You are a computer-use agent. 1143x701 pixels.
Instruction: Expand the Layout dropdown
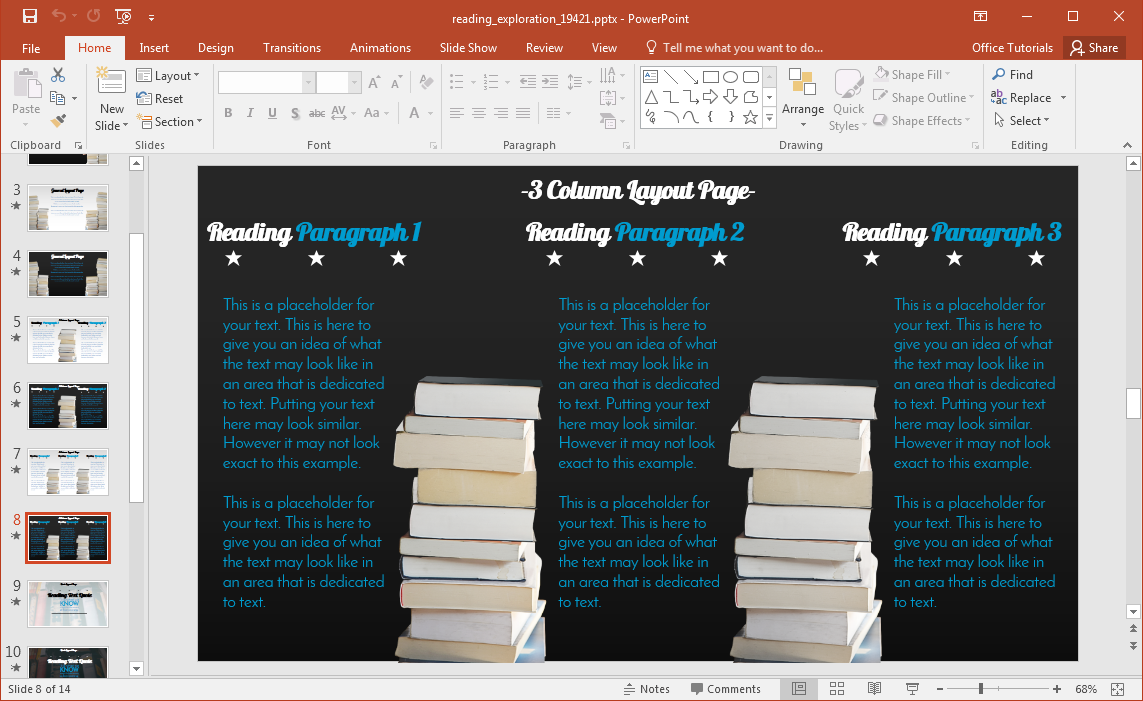[168, 76]
